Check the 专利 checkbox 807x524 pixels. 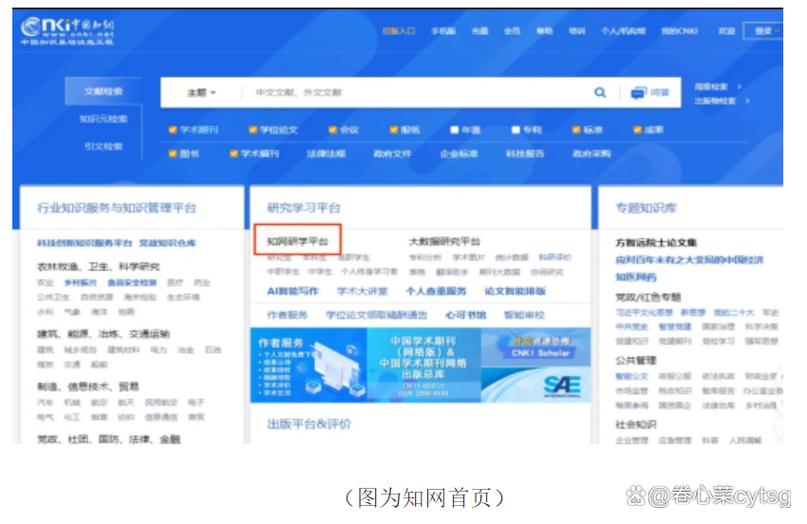[x=516, y=130]
